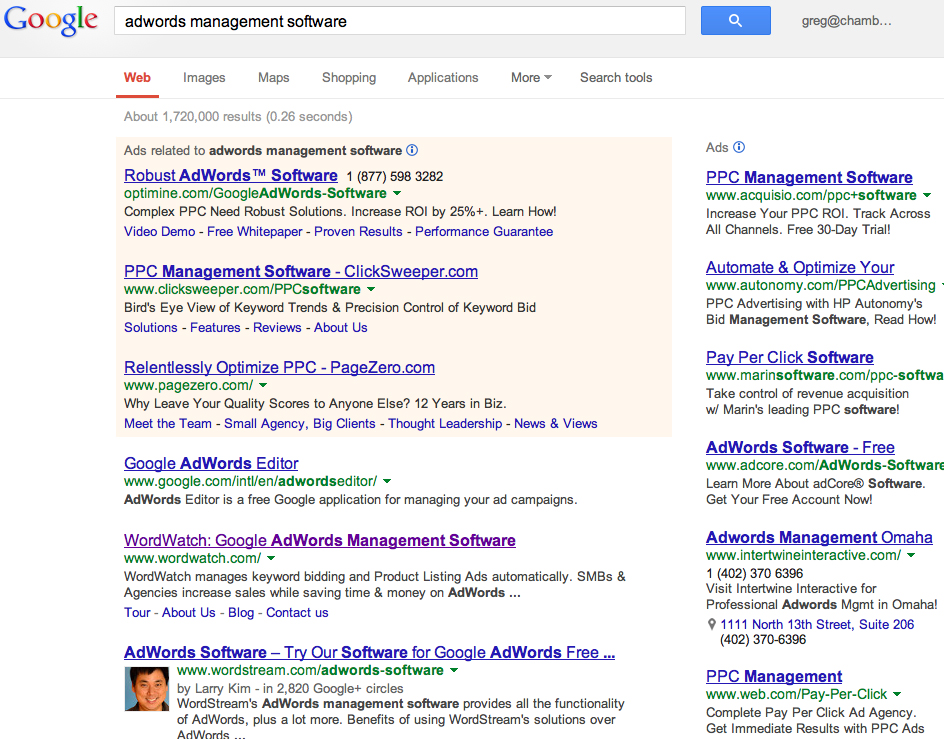Open the Performance Guarantee sitelink
This screenshot has height=739, width=944.
pos(484,231)
